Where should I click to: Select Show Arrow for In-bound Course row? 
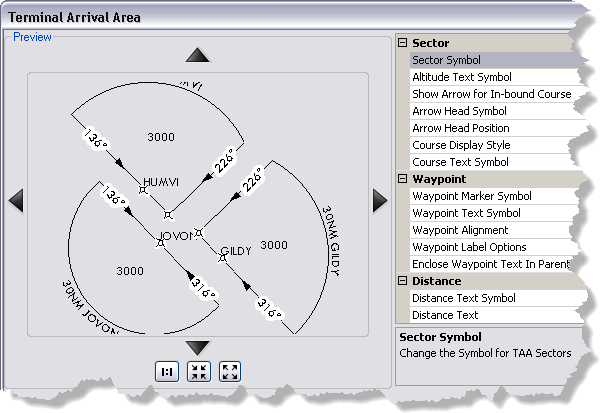pyautogui.click(x=491, y=94)
